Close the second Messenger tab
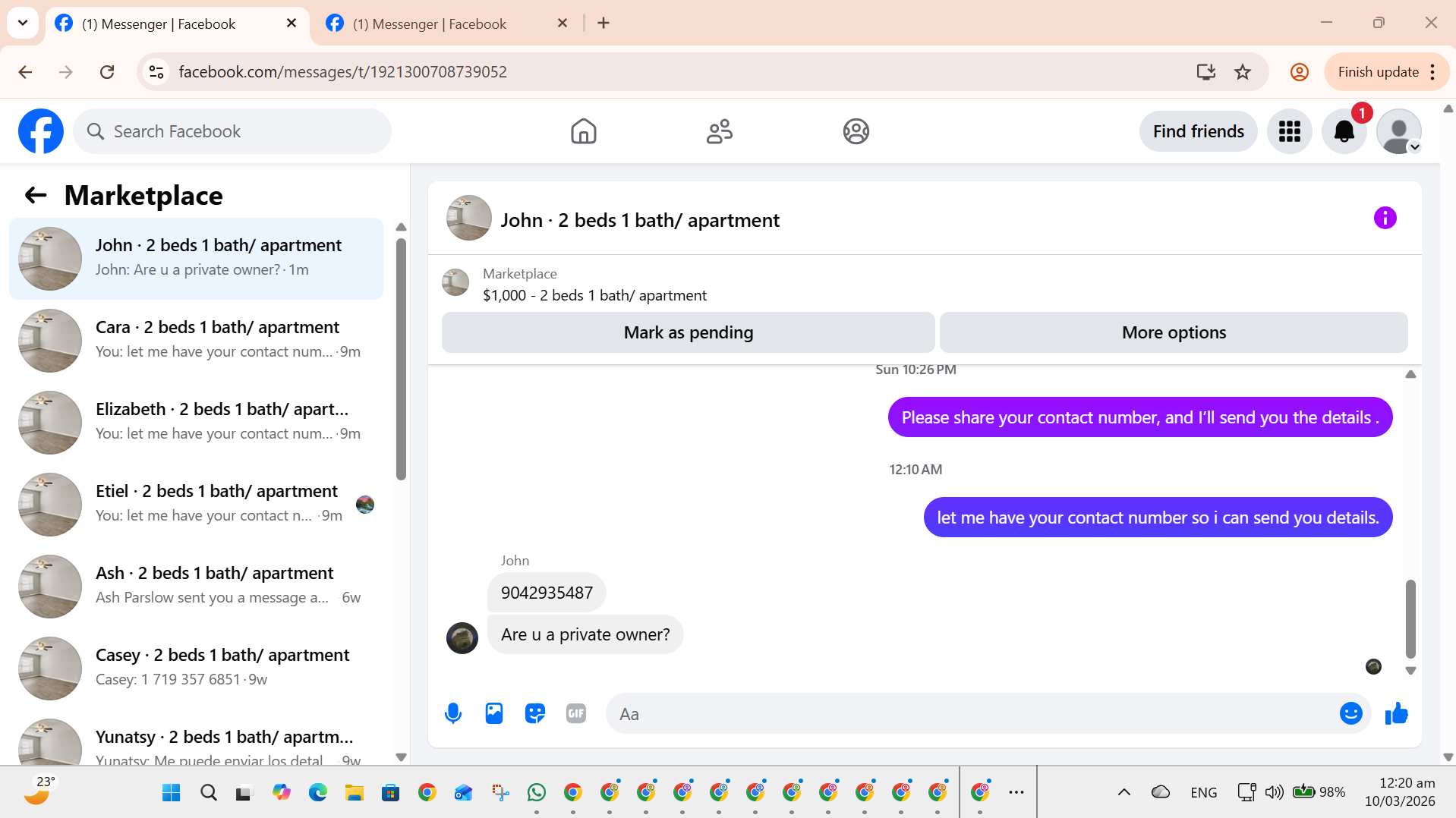 562,24
